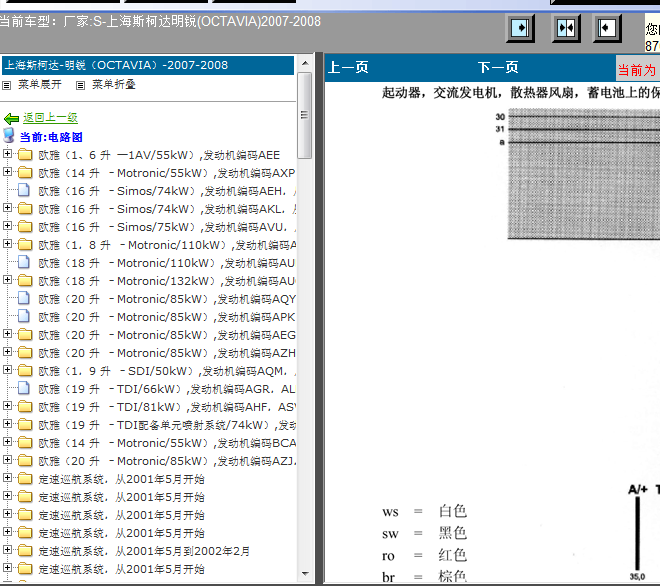Screen dimensions: 660x586
Task: Click the tree panel scrollbar up arrow
Action: point(305,64)
